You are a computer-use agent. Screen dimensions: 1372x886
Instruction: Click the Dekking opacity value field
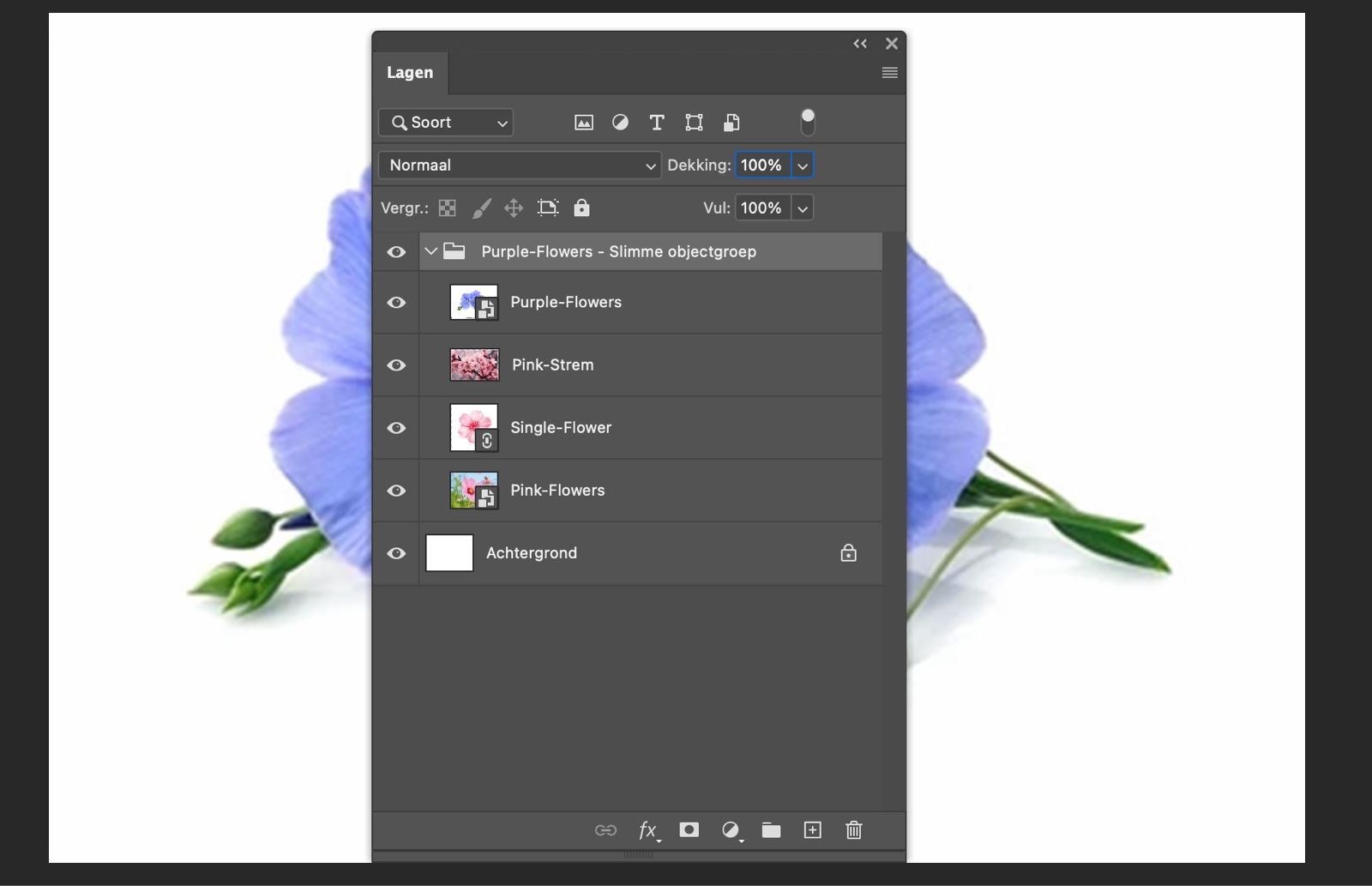click(763, 166)
